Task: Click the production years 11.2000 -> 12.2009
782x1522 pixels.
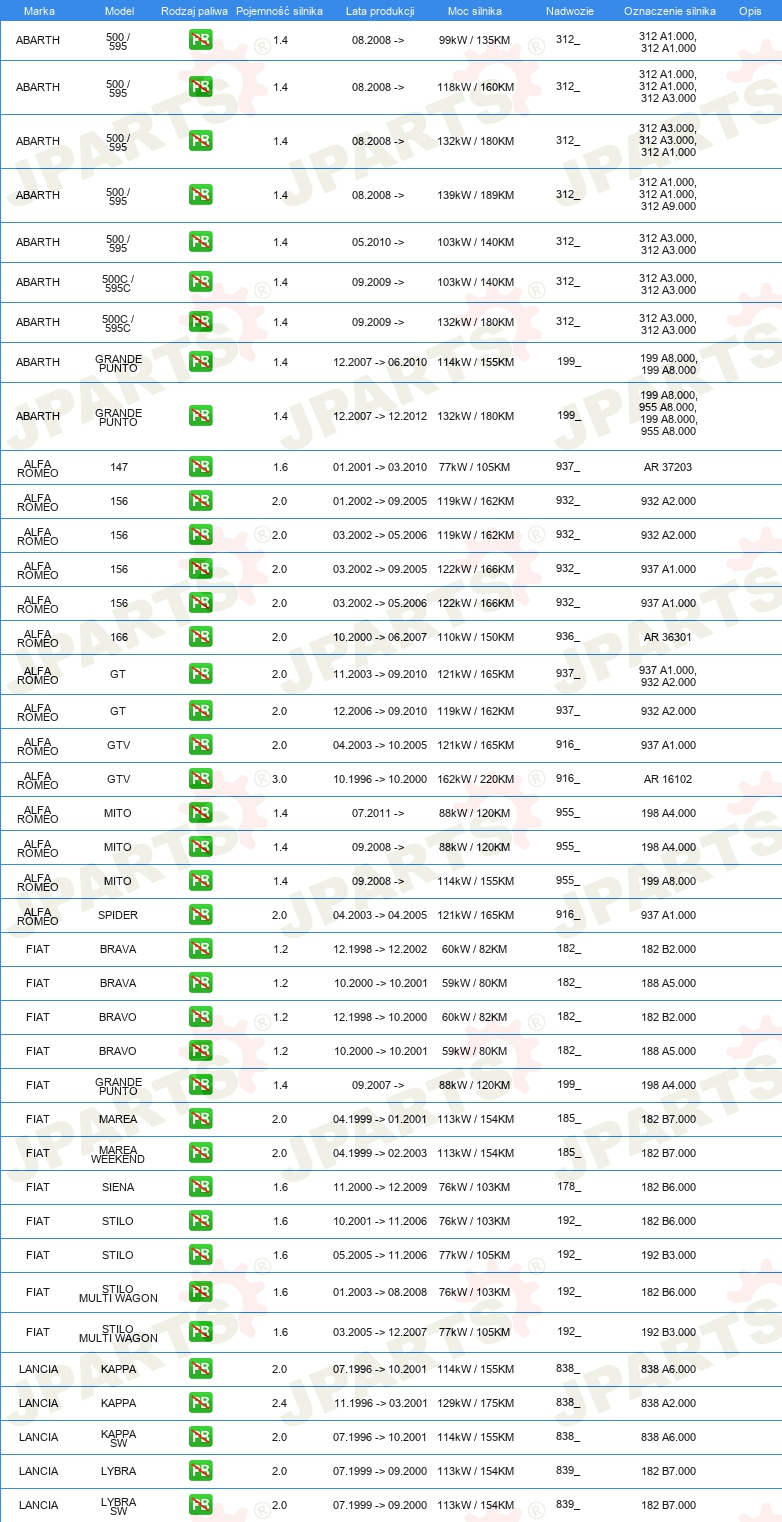Action: (x=380, y=1187)
